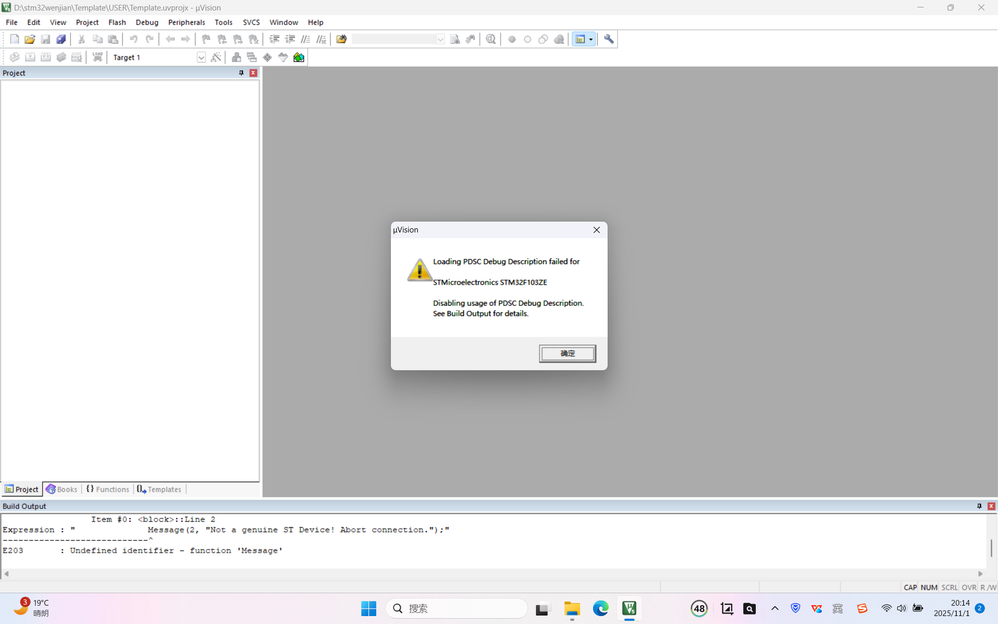Save all files with the multi-disk icon
Screen dimensions: 998x624
coord(61,39)
